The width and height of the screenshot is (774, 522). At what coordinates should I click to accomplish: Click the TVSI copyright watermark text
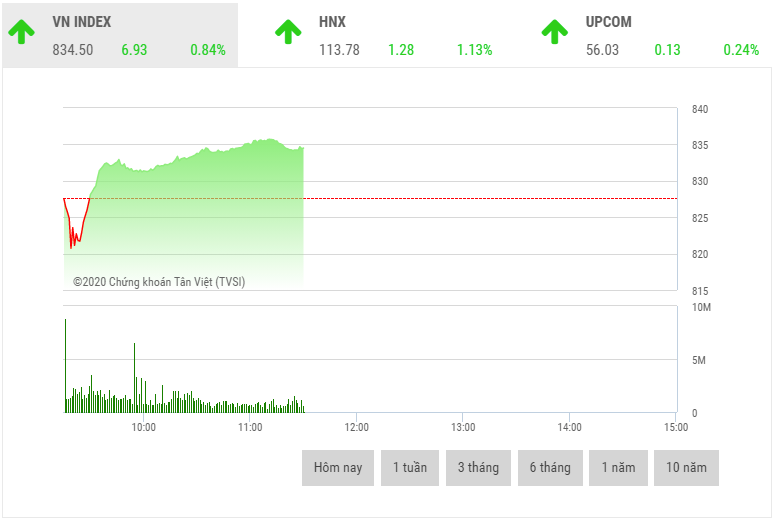[159, 282]
